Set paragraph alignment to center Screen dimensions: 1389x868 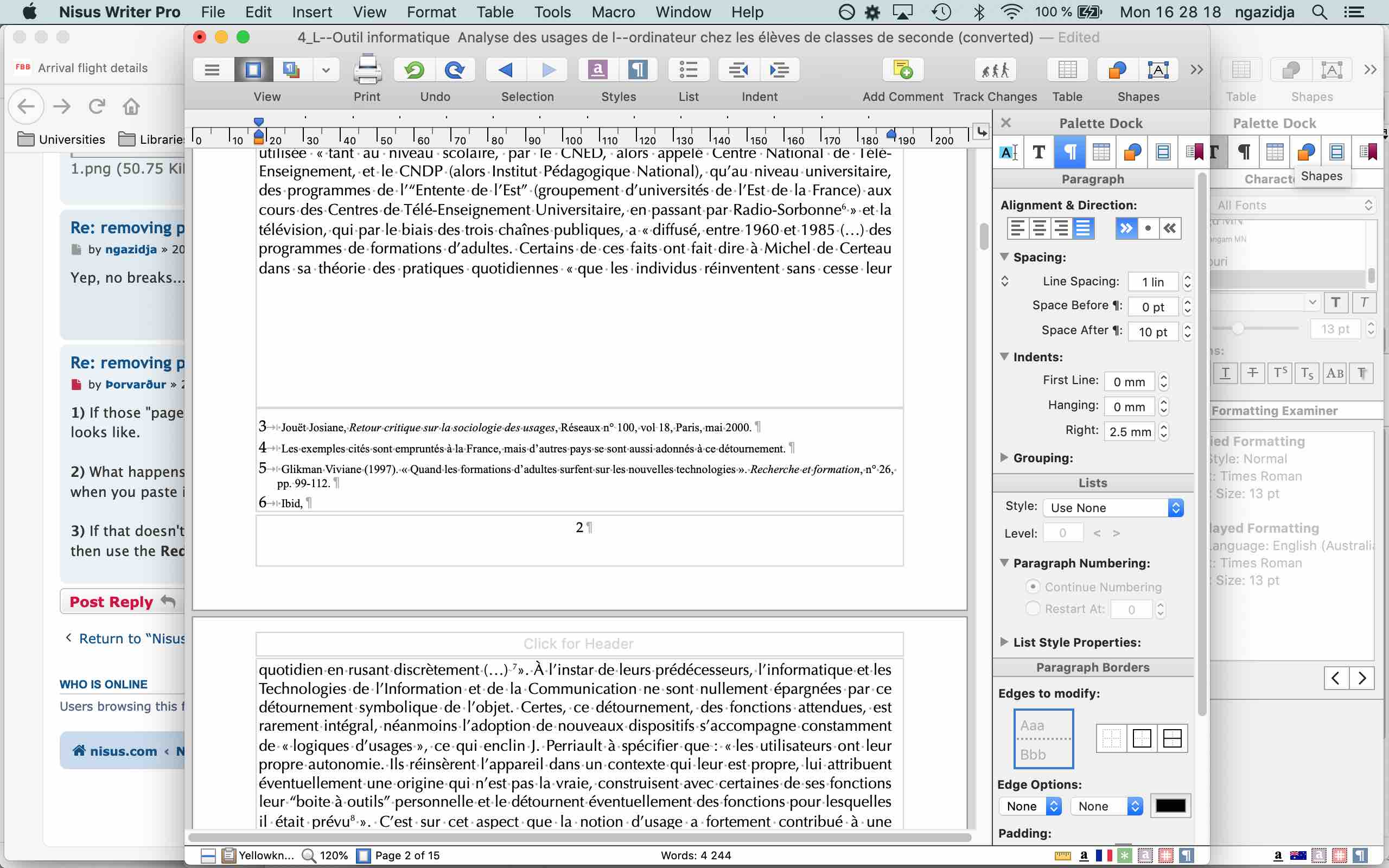click(1040, 228)
